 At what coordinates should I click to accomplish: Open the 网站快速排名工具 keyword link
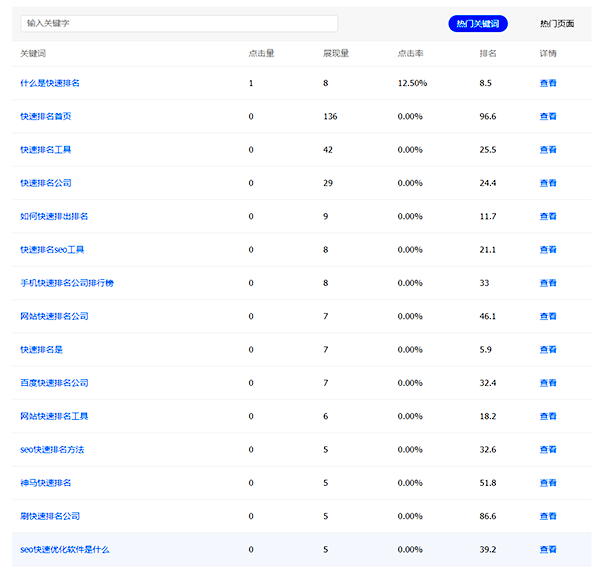[54, 416]
